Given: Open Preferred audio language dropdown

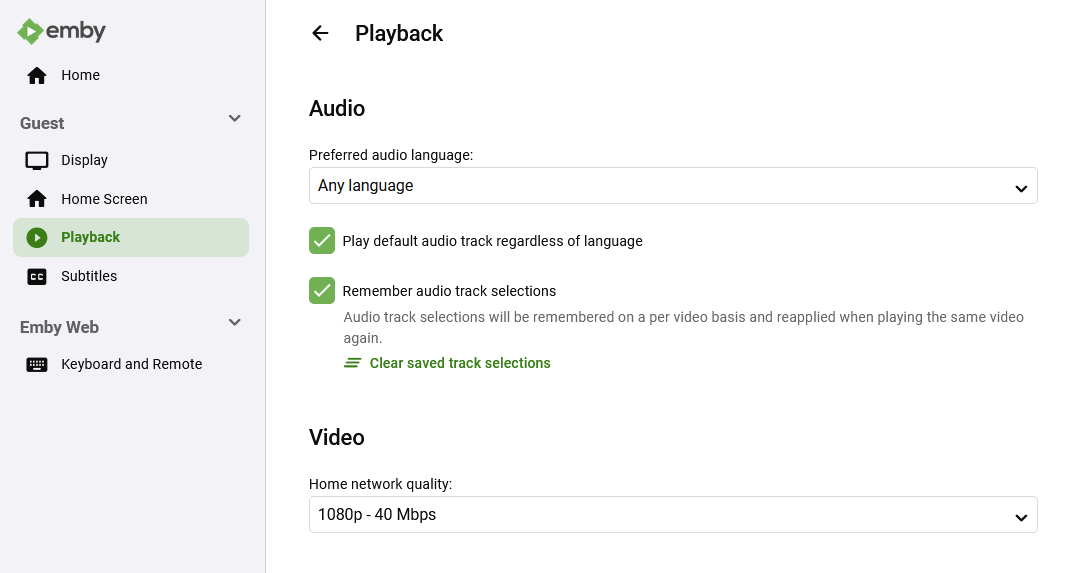Looking at the screenshot, I should tap(672, 186).
